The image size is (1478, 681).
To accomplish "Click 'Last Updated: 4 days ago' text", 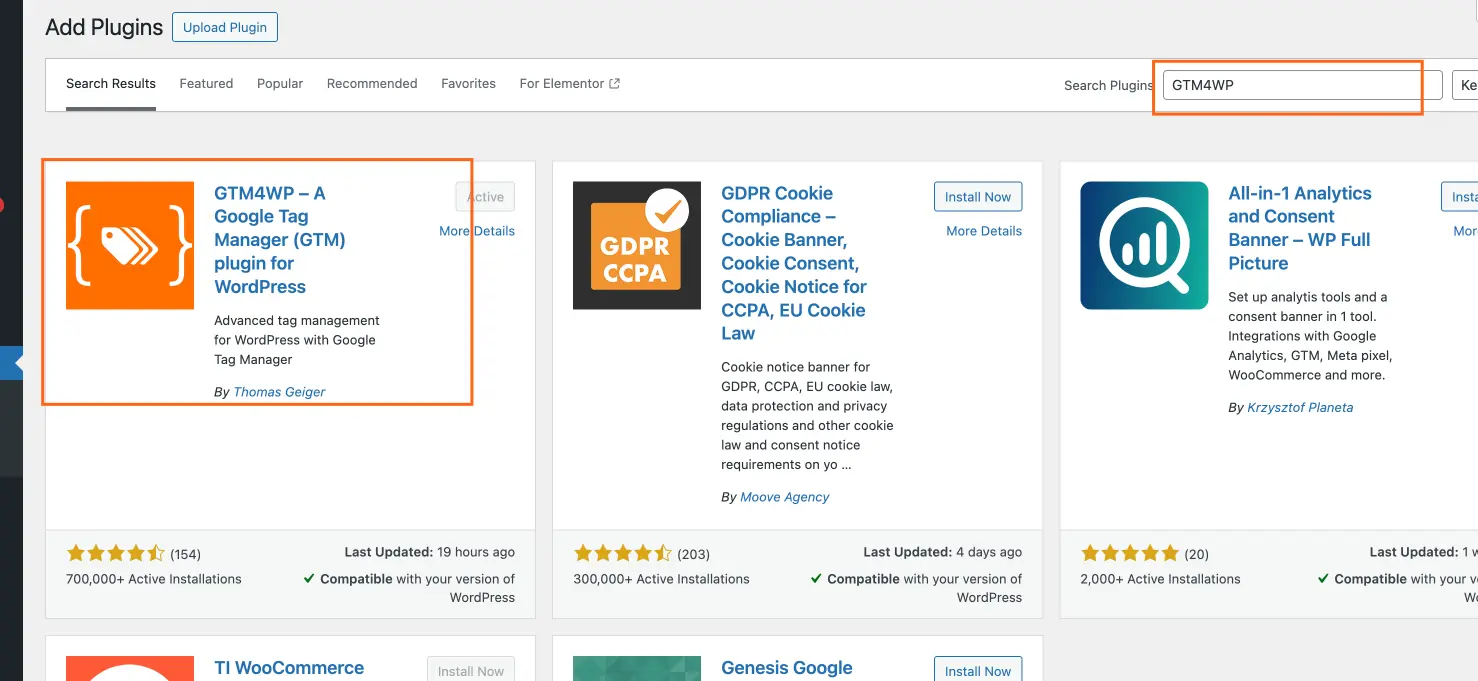I will [943, 552].
